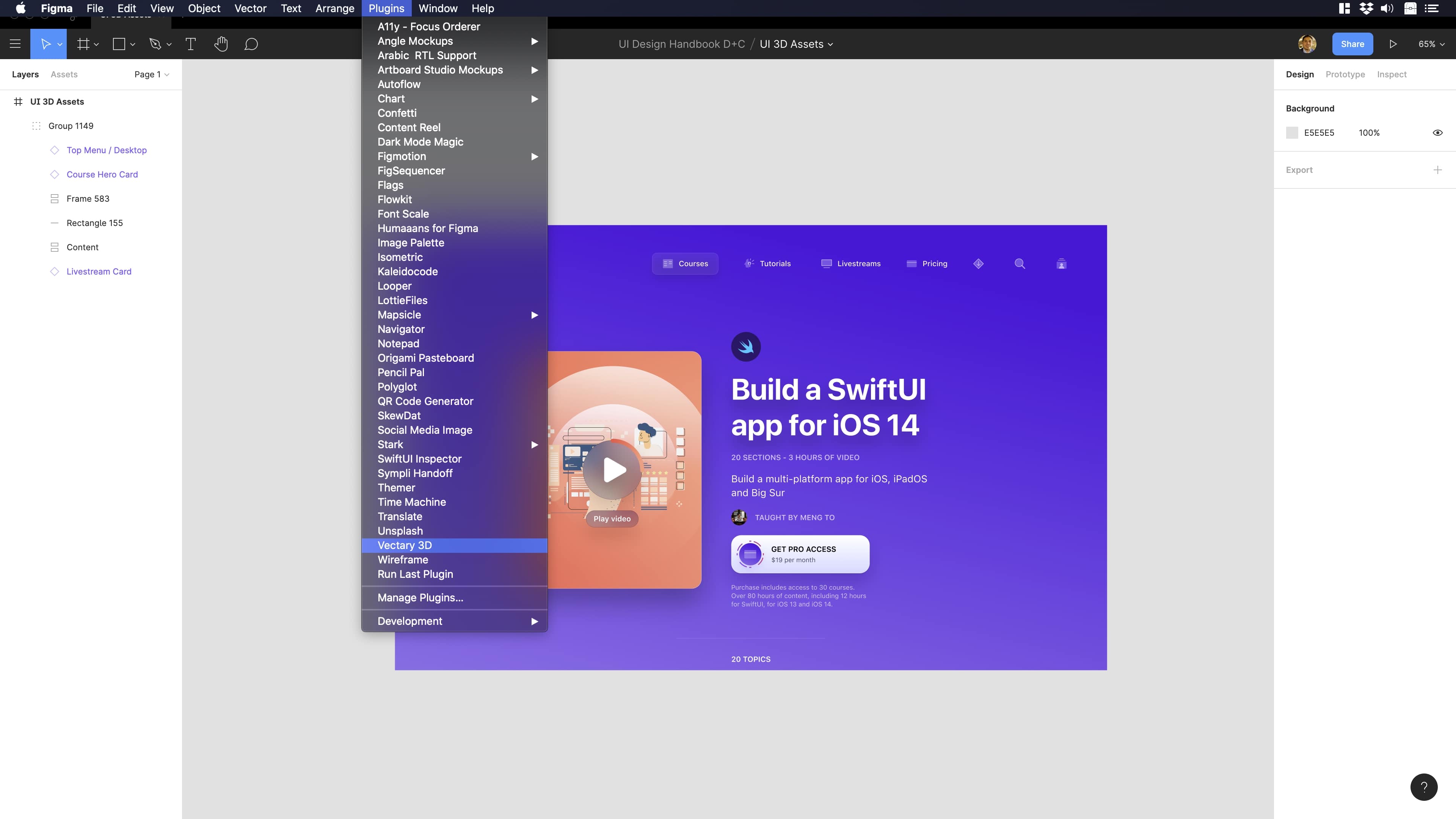Image resolution: width=1456 pixels, height=819 pixels.
Task: Select the Rectangle shape tool
Action: point(118,44)
